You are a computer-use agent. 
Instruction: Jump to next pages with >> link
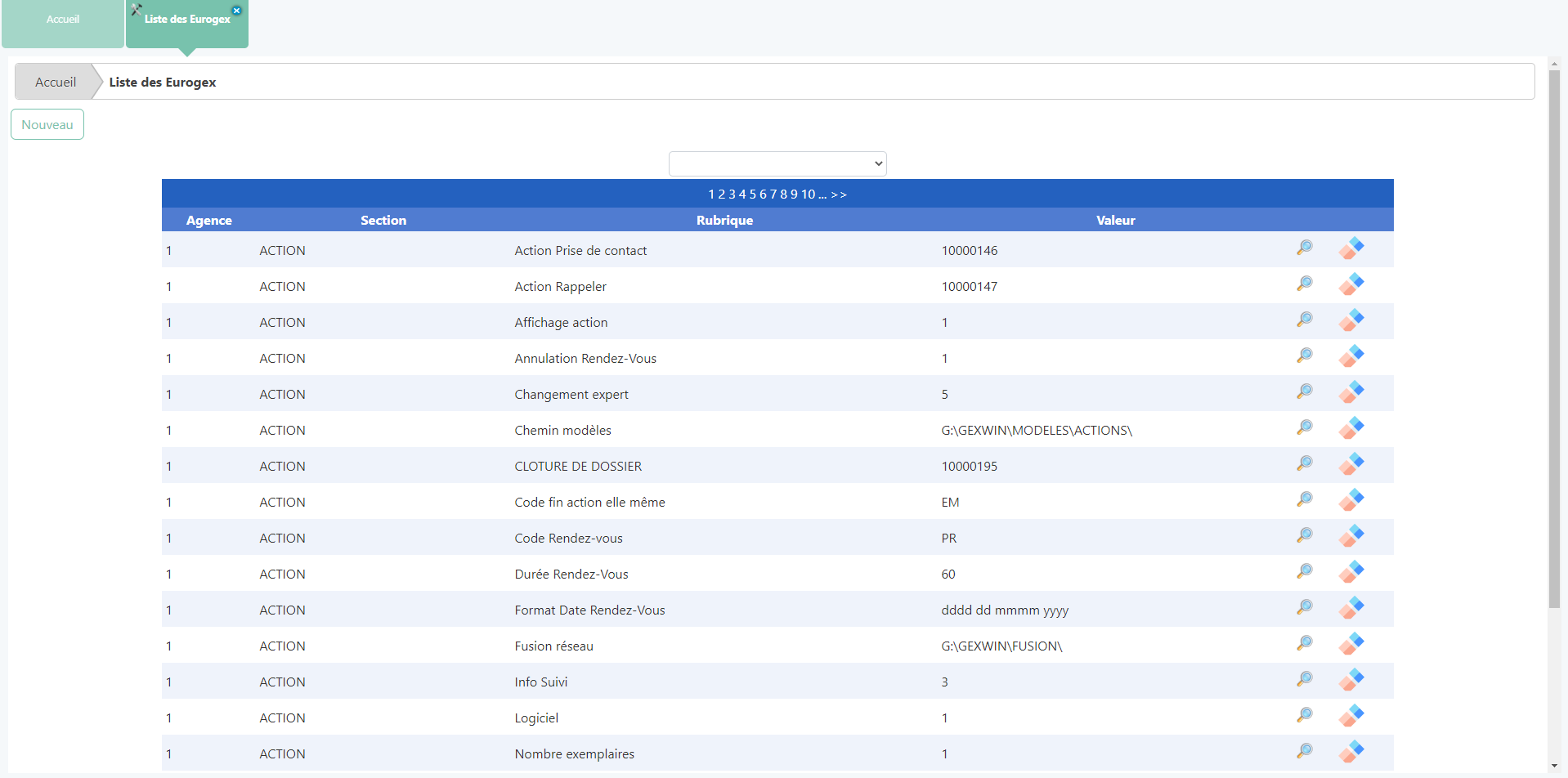point(839,194)
